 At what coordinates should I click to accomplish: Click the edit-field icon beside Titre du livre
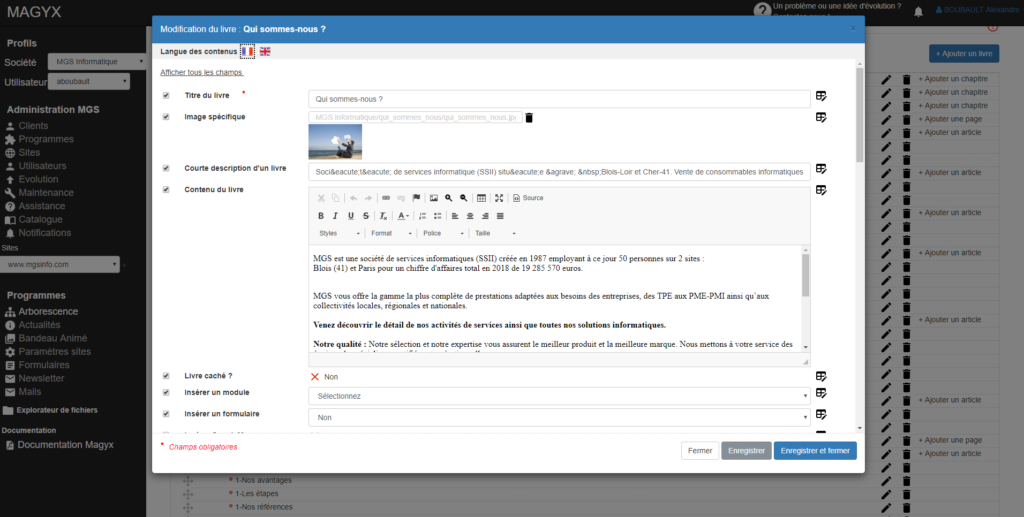coord(821,97)
